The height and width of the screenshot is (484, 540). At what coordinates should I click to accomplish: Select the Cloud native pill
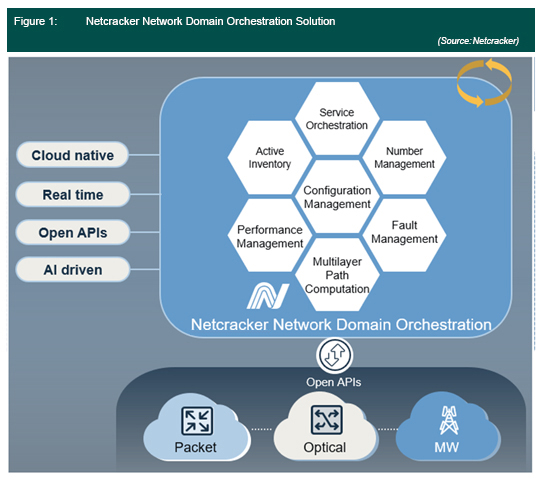click(72, 155)
